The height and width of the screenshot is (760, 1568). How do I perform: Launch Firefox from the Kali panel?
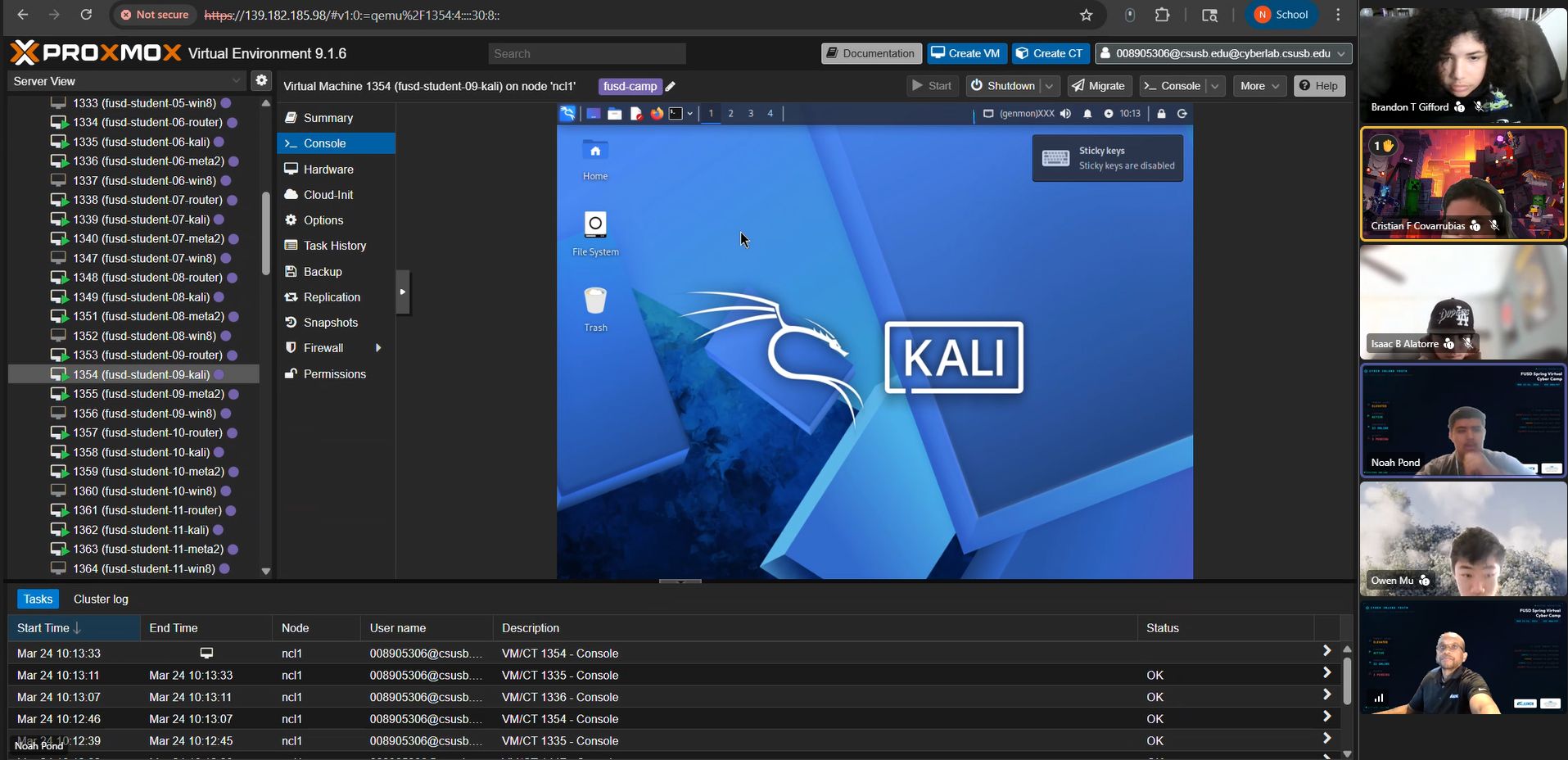pyautogui.click(x=657, y=114)
